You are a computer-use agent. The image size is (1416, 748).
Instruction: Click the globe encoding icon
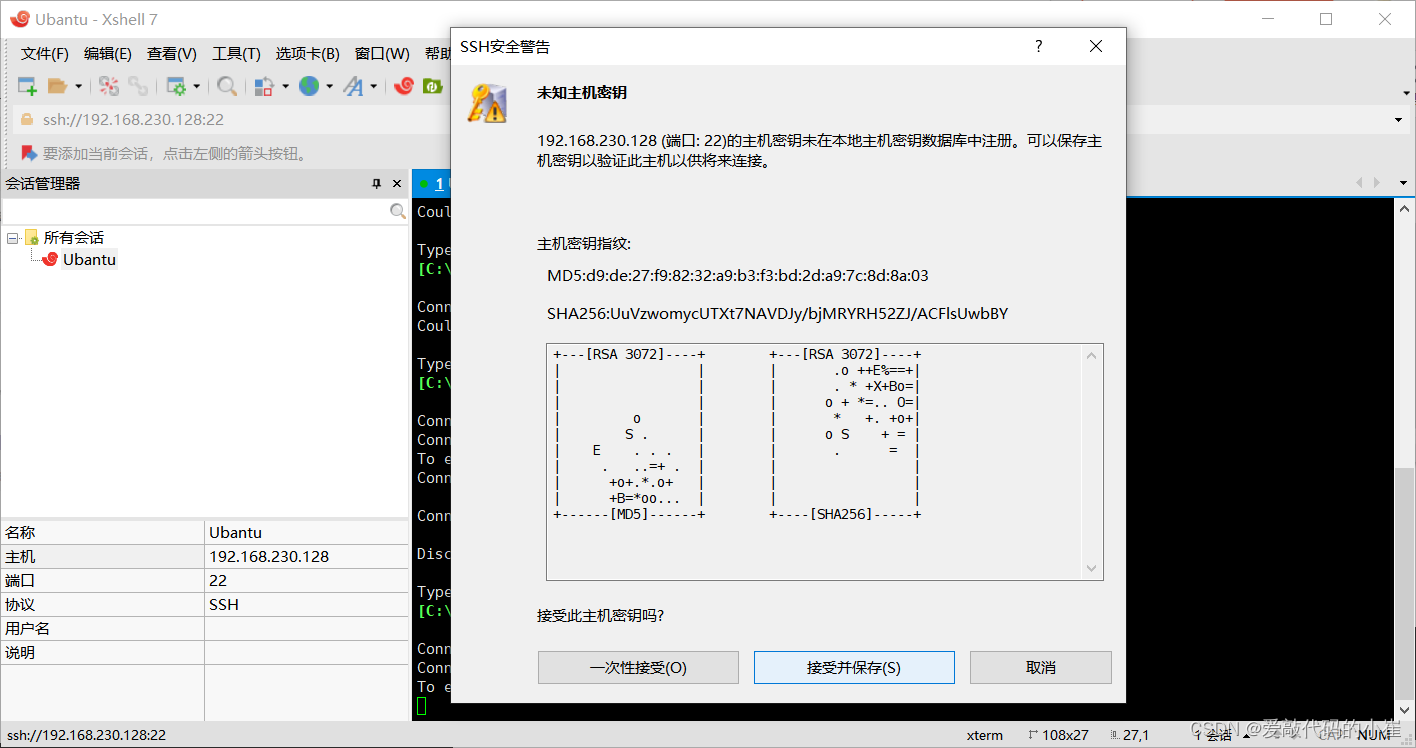pos(309,87)
